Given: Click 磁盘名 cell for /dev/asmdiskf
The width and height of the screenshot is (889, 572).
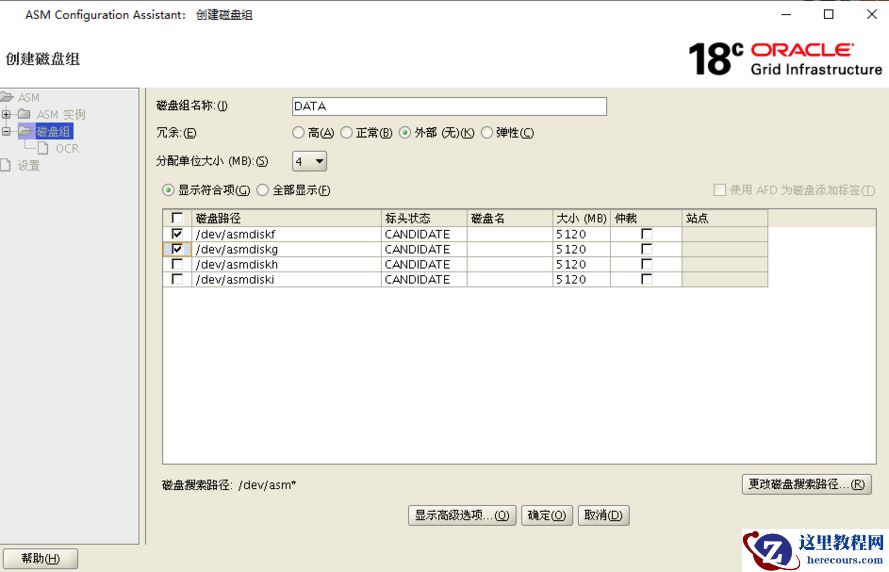Looking at the screenshot, I should [x=510, y=234].
